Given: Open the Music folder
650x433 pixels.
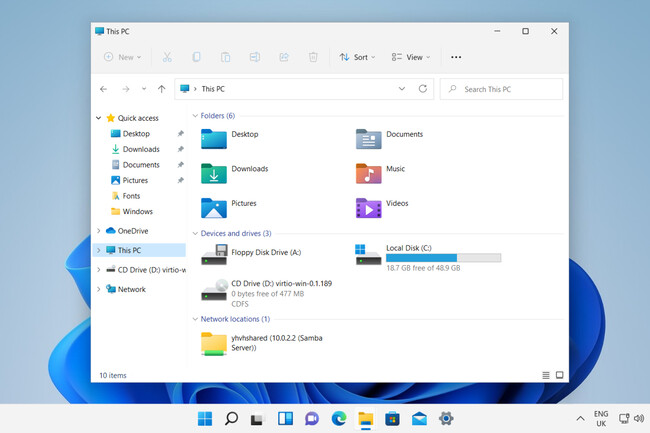Looking at the screenshot, I should click(369, 173).
